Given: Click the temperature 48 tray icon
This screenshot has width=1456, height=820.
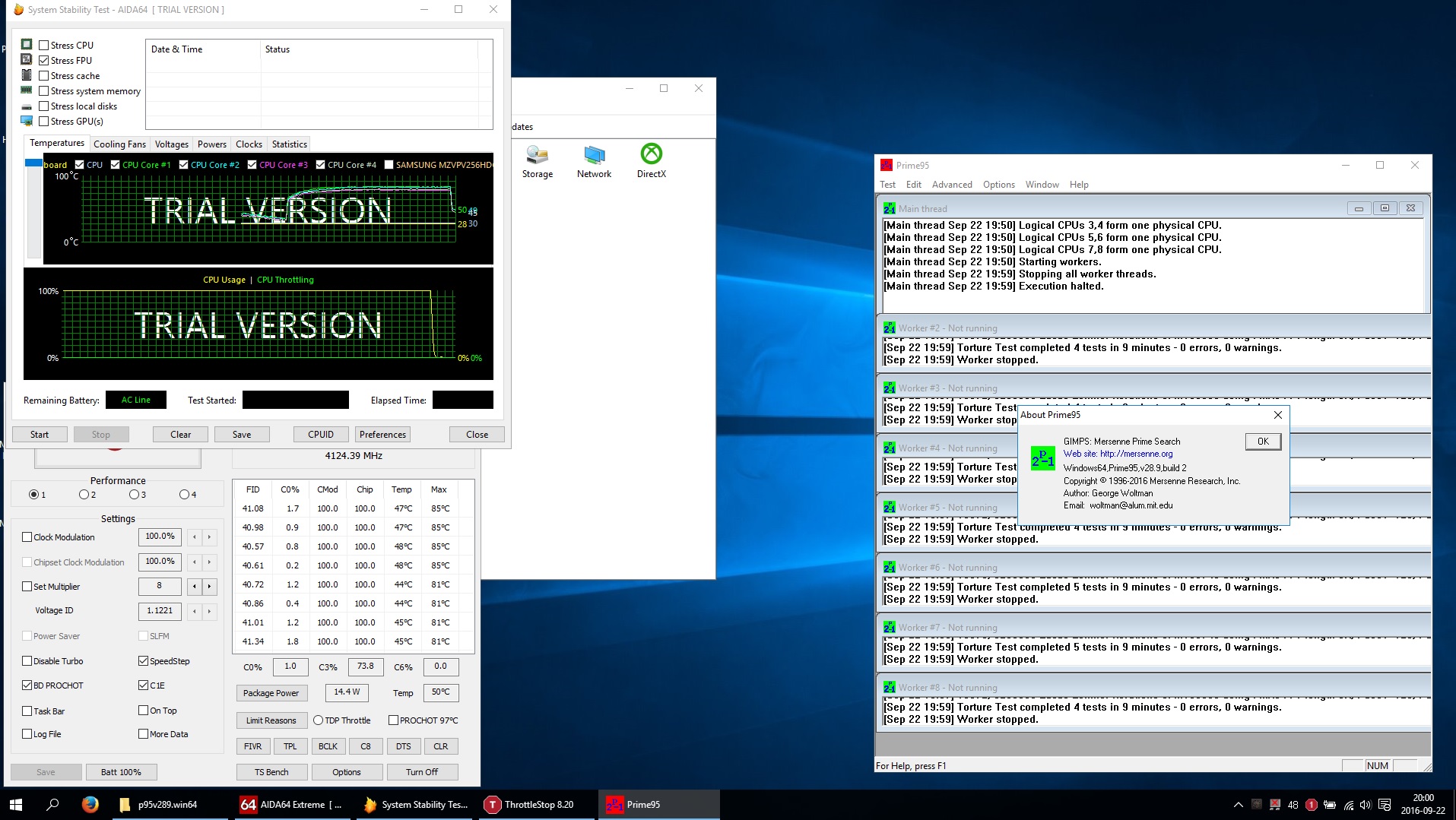Looking at the screenshot, I should click(1293, 805).
